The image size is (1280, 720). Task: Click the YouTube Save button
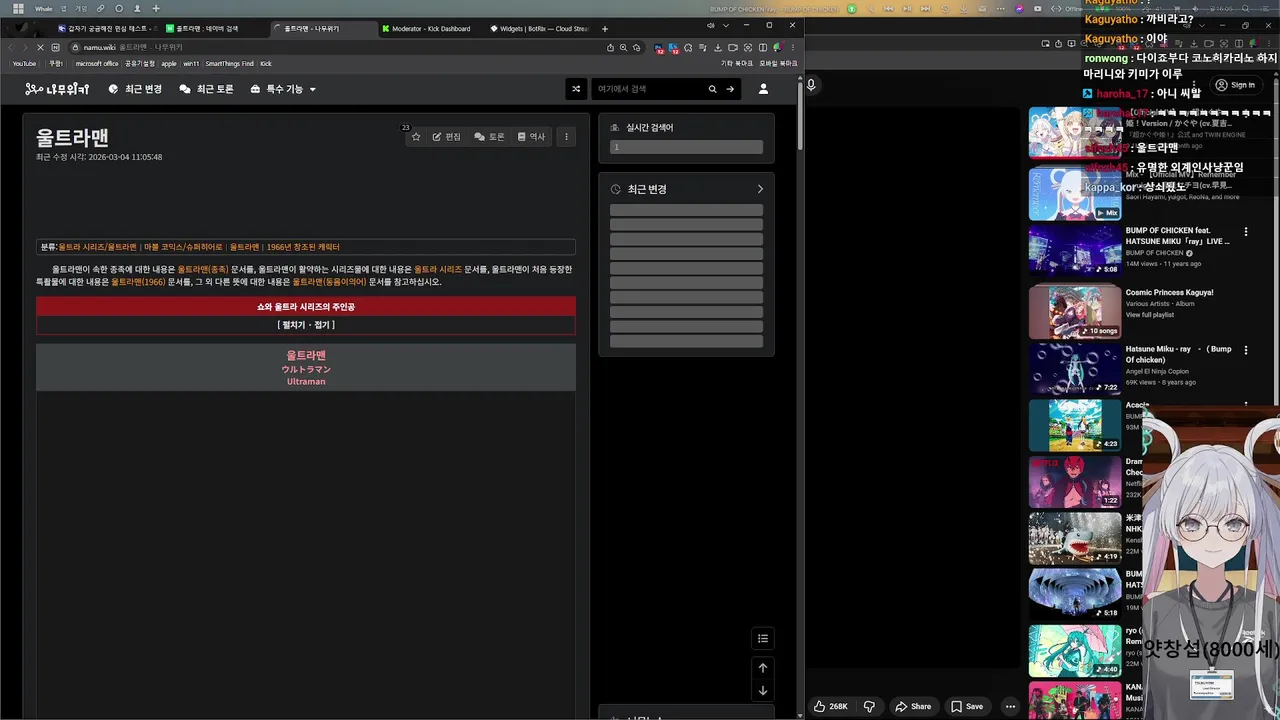point(966,706)
